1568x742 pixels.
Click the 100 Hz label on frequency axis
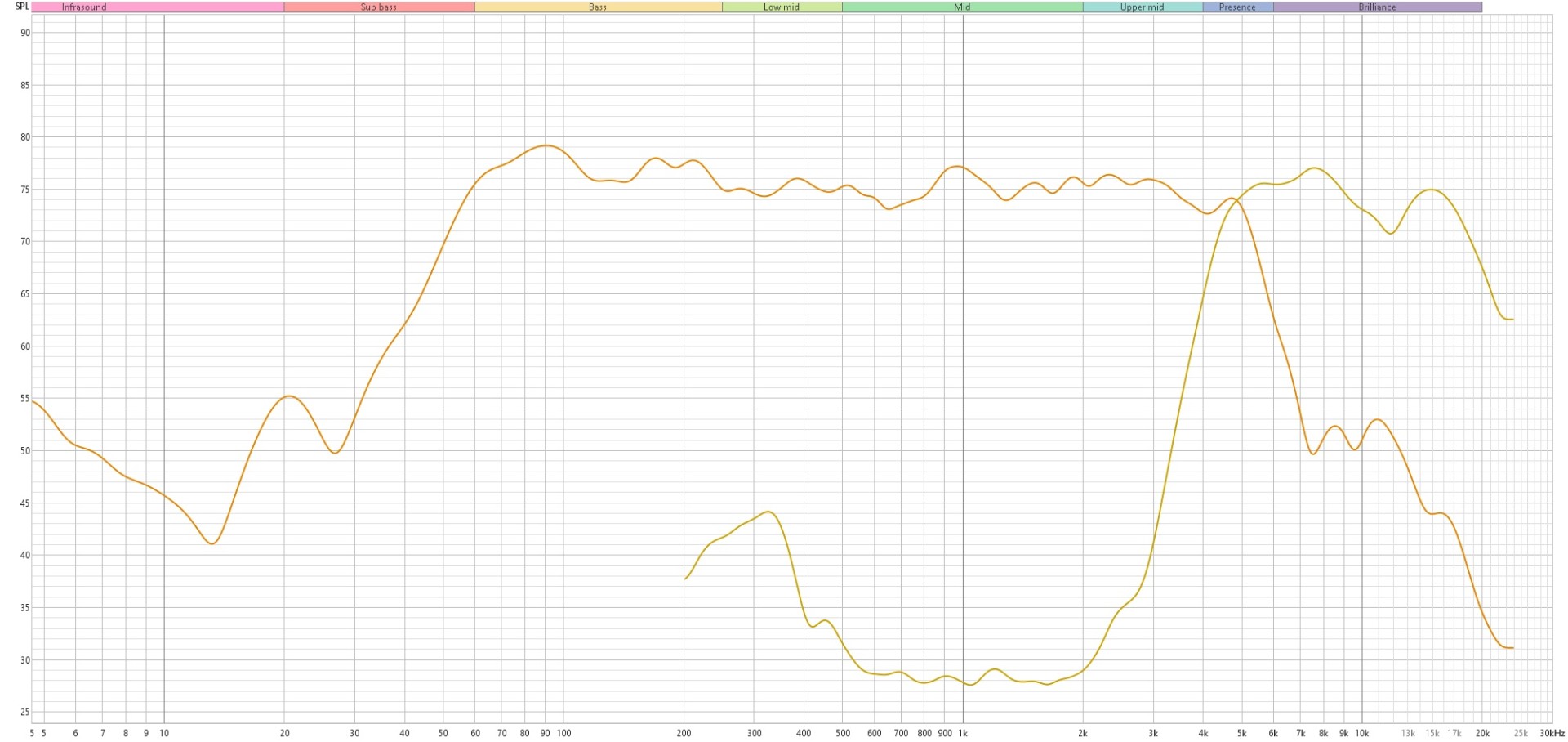point(563,733)
